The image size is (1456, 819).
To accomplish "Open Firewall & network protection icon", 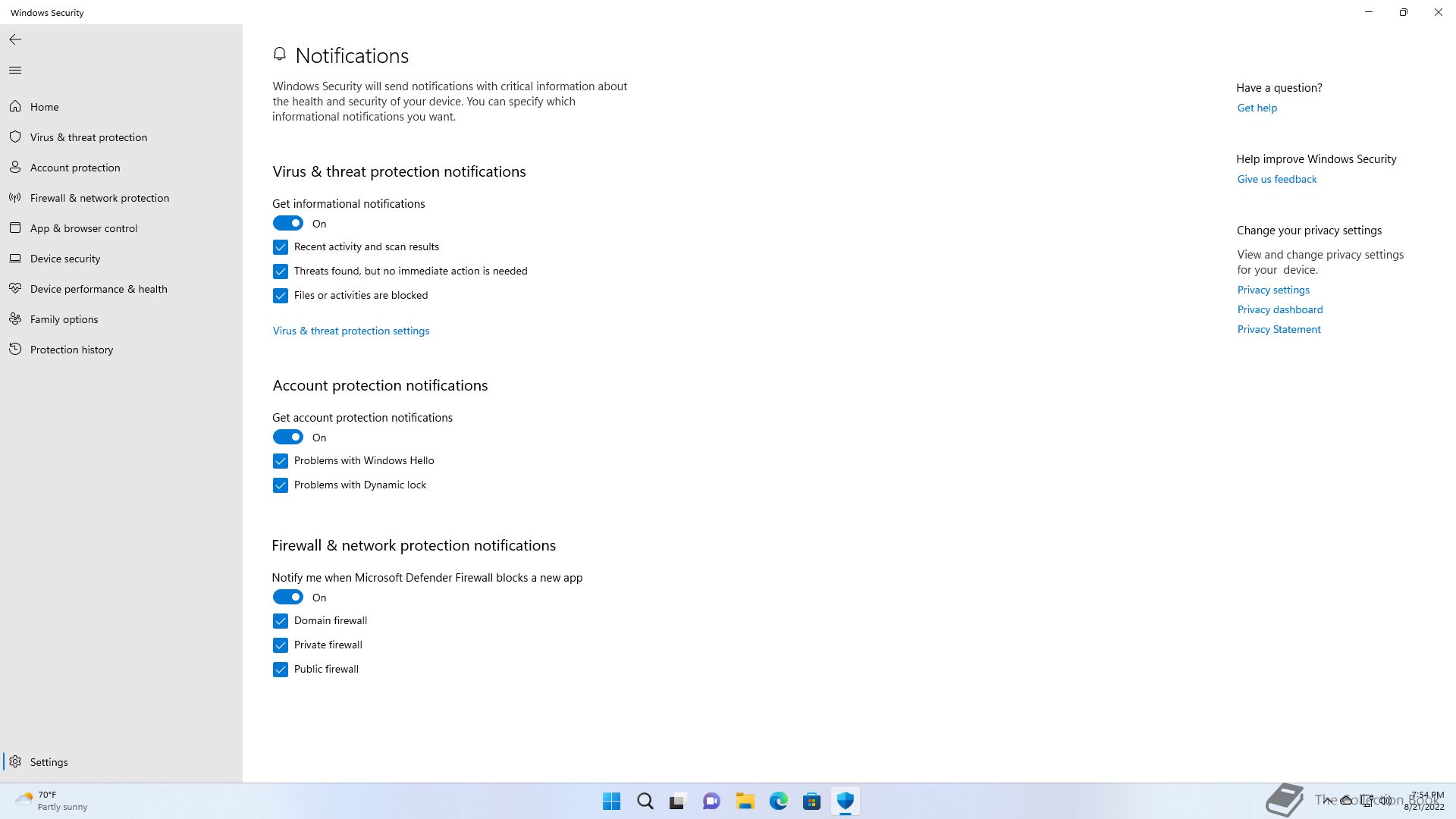I will click(15, 198).
